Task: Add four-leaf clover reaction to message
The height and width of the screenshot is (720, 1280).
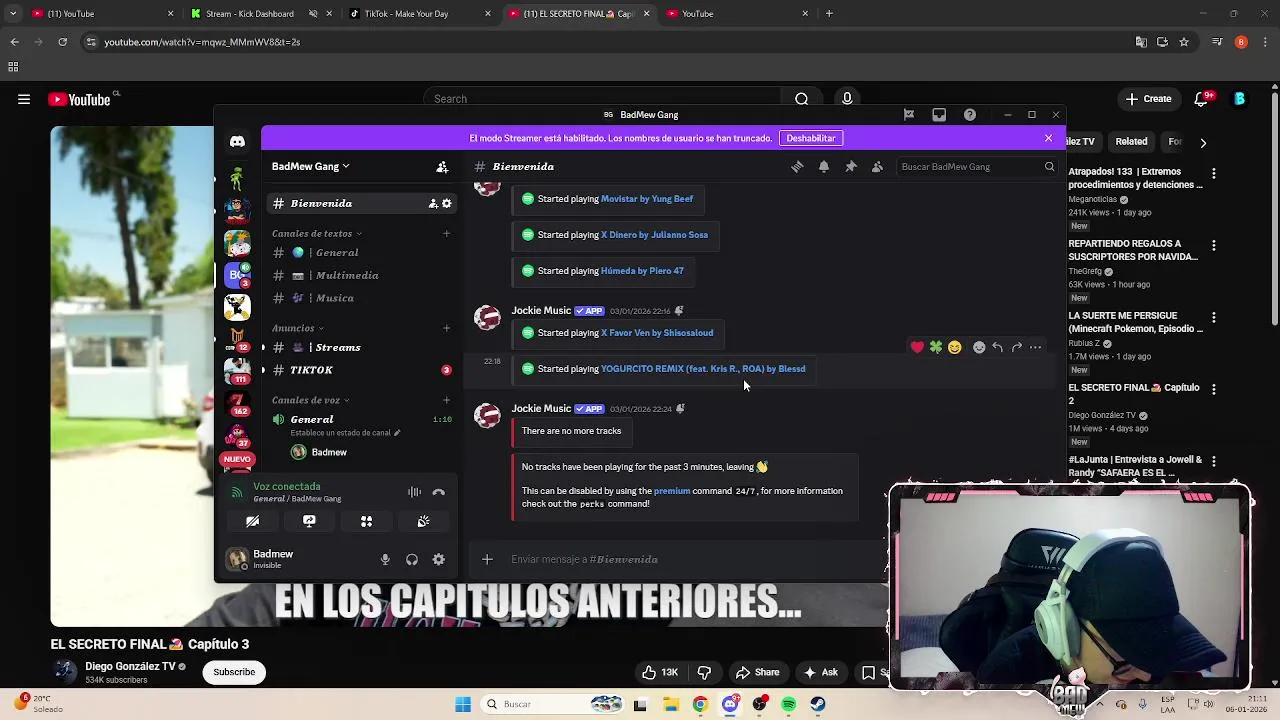Action: tap(936, 347)
